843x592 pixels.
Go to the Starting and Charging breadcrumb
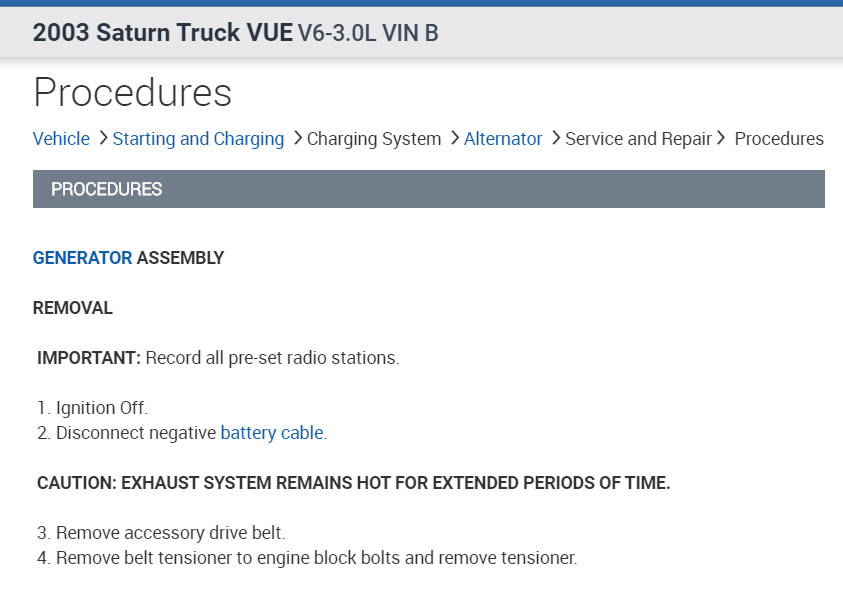(x=198, y=139)
